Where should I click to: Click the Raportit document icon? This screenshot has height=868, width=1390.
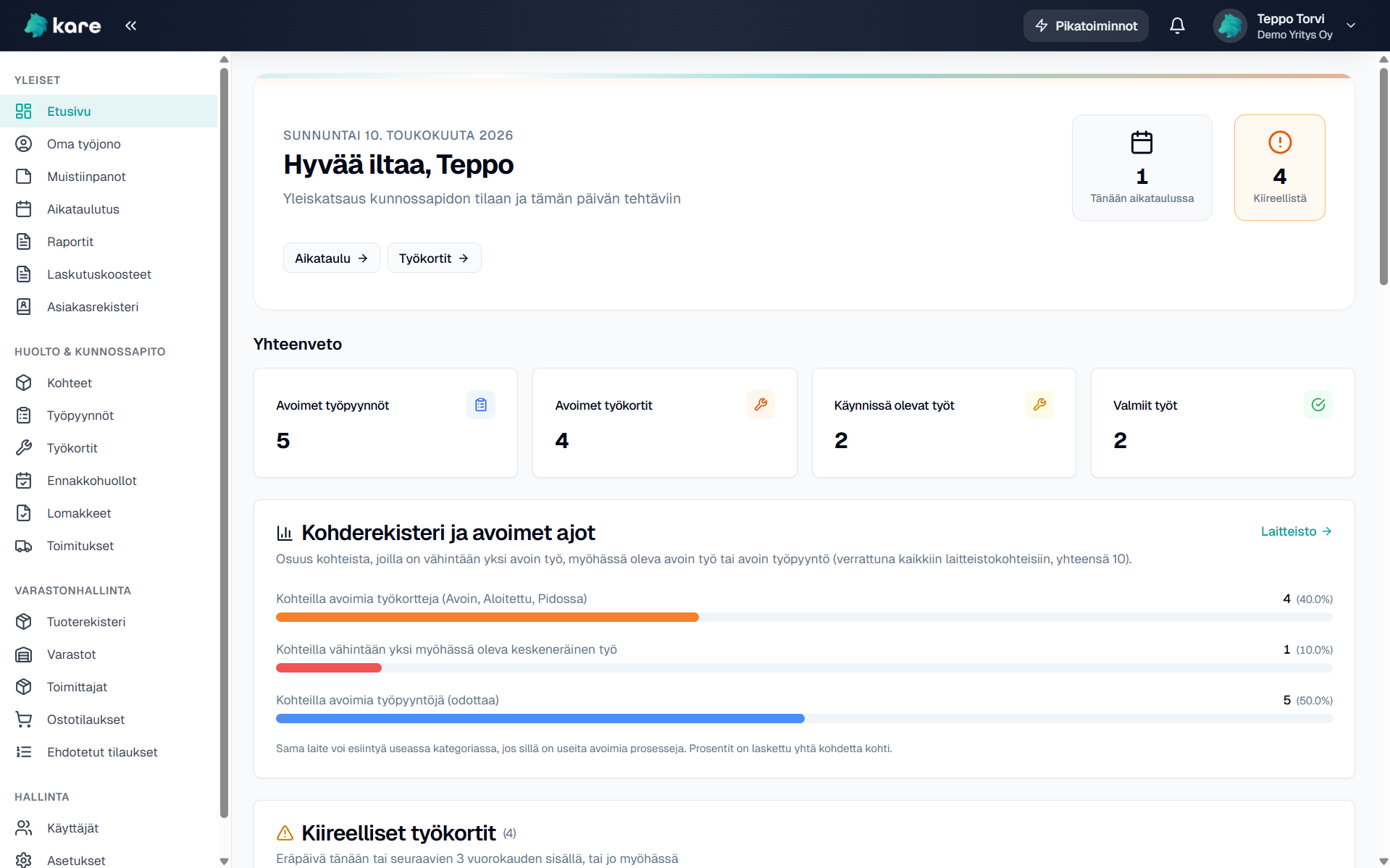coord(24,241)
